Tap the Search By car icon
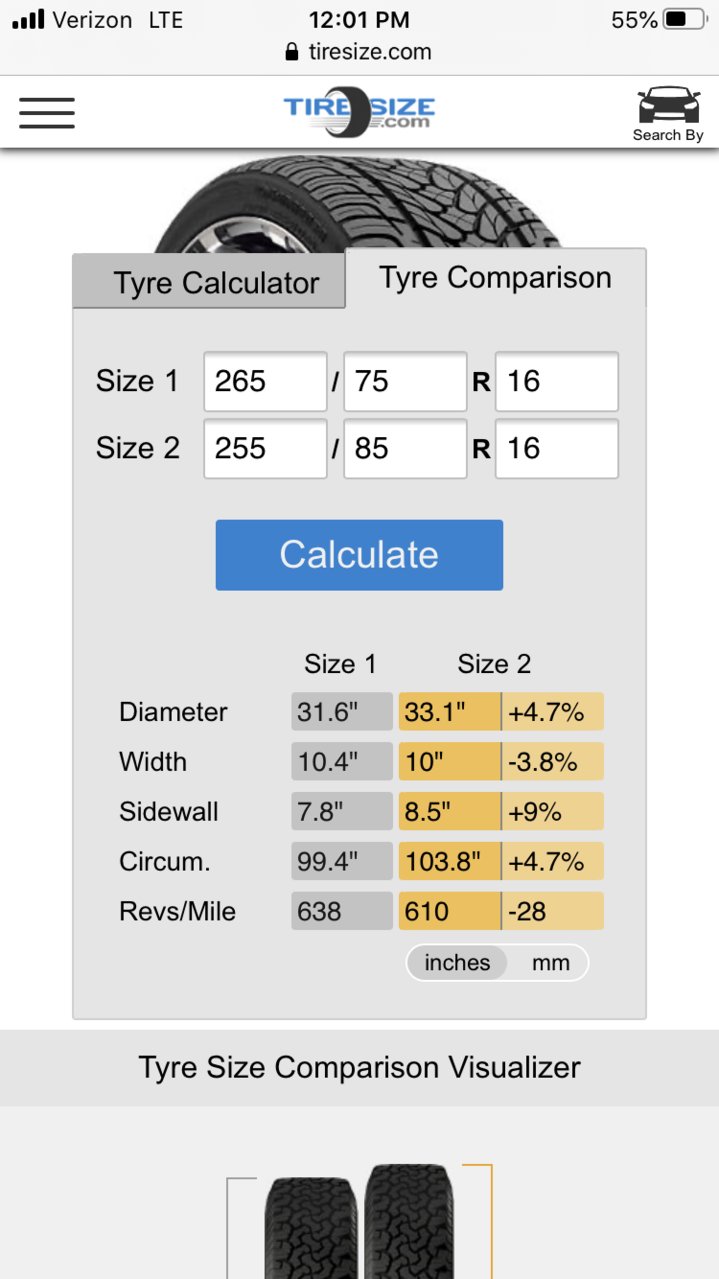Screen dimensions: 719x1279 [x=669, y=114]
